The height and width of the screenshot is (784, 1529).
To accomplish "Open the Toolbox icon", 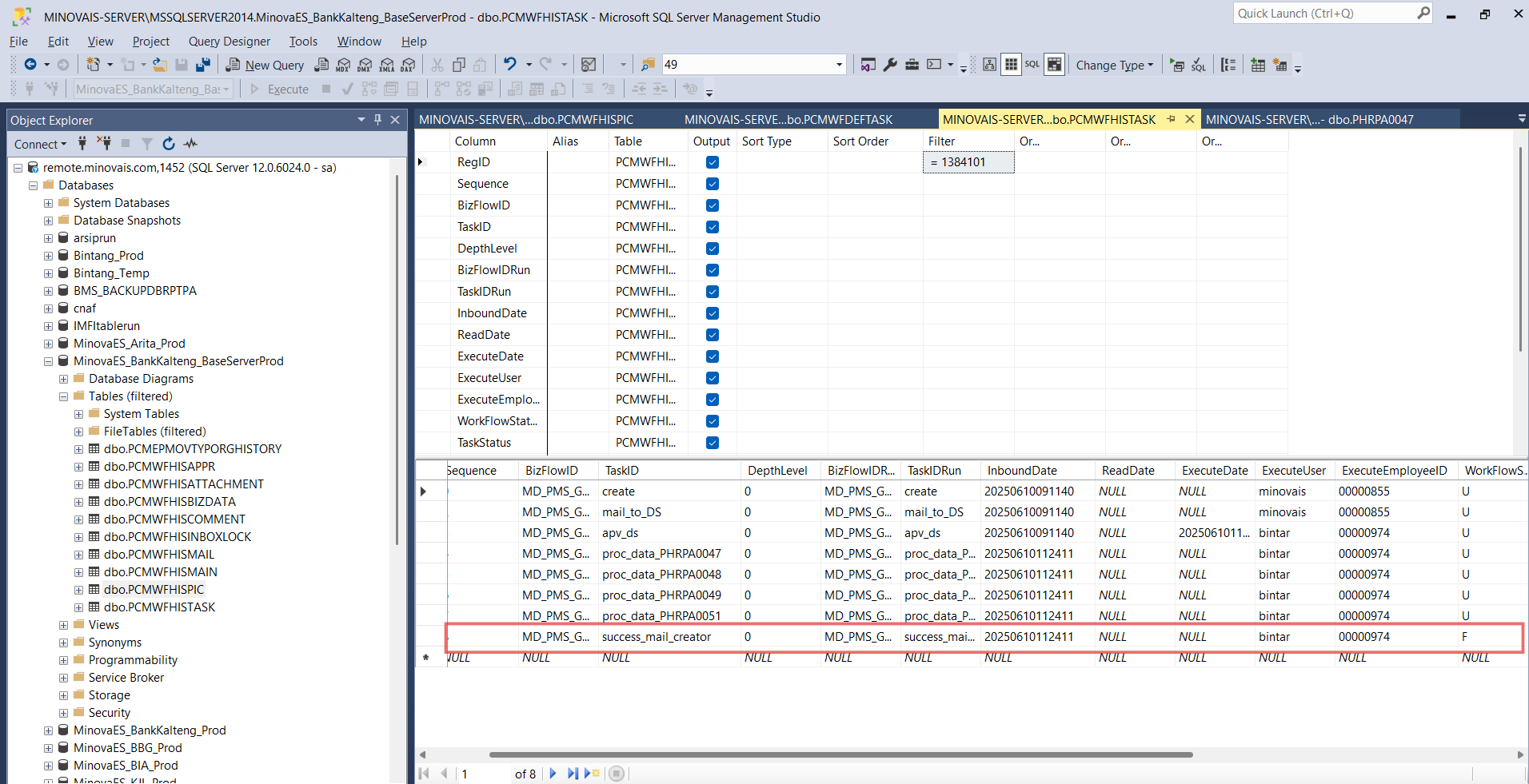I will pos(912,65).
